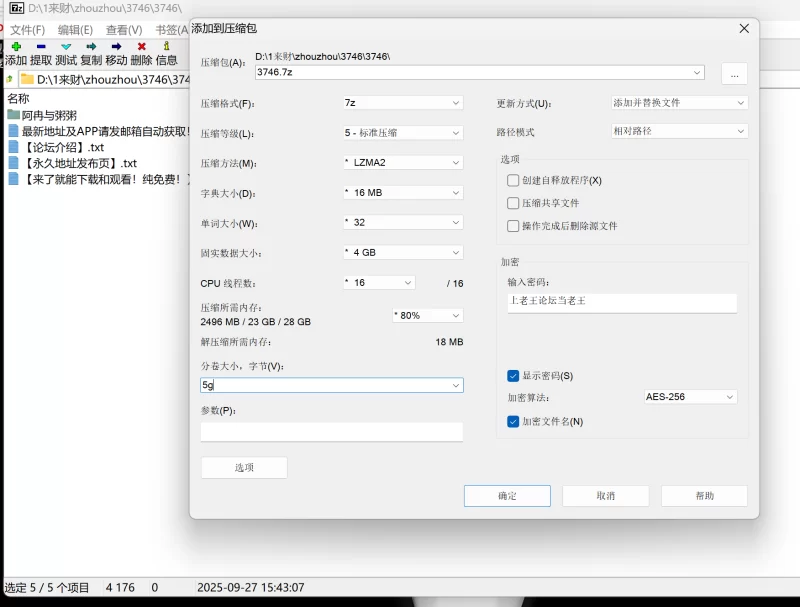
Task: Click the 输入密码 password input field
Action: [621, 302]
